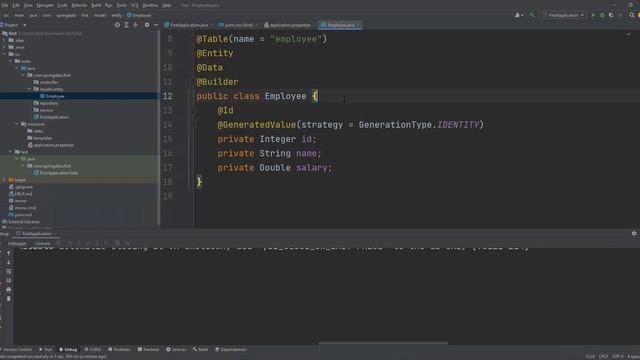Expand the .idea folder node
Viewport: 640px width, 360px height.
(4, 40)
